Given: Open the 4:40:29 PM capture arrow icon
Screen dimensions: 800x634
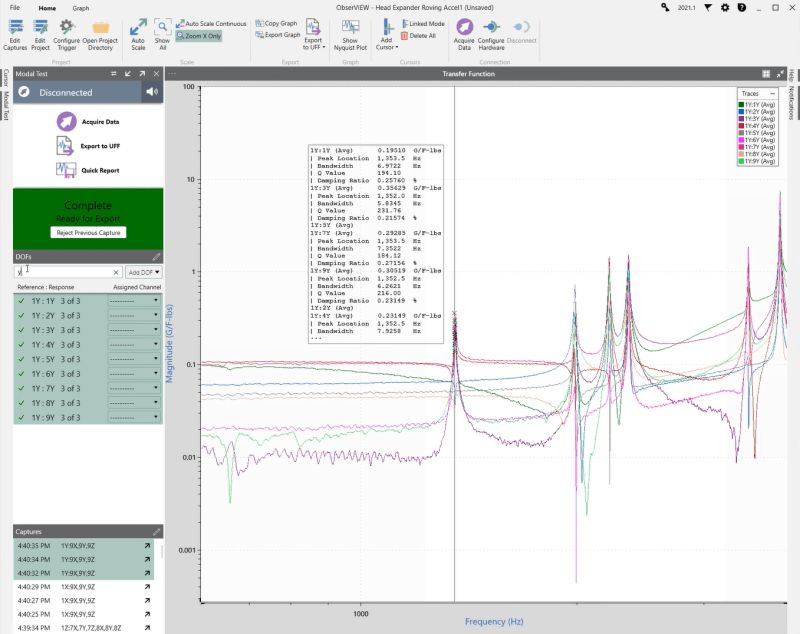Looking at the screenshot, I should coord(147,587).
